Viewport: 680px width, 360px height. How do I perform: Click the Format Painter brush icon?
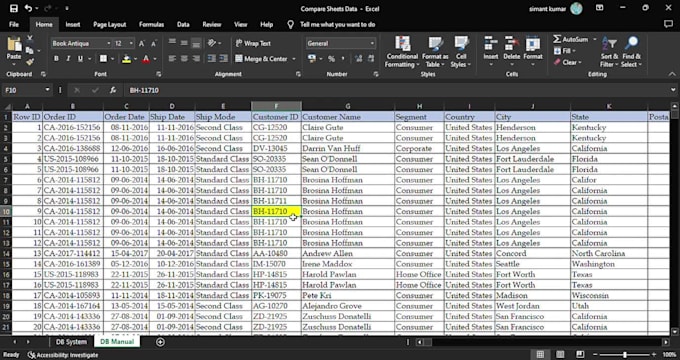(x=30, y=62)
